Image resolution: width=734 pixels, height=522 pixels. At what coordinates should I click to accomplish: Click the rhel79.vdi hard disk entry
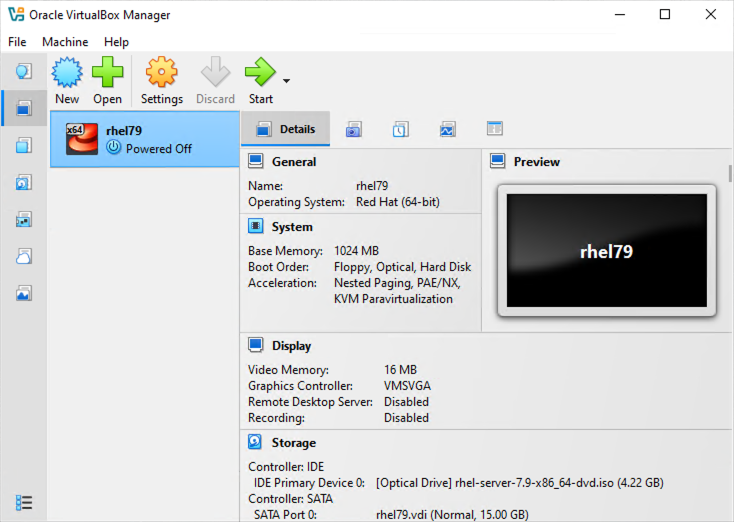(452, 515)
